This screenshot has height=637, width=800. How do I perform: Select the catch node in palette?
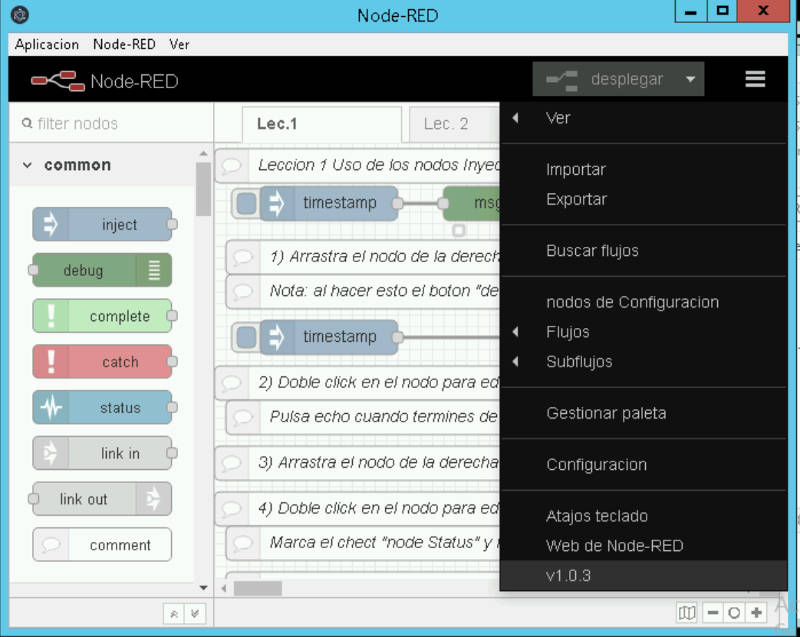[102, 362]
